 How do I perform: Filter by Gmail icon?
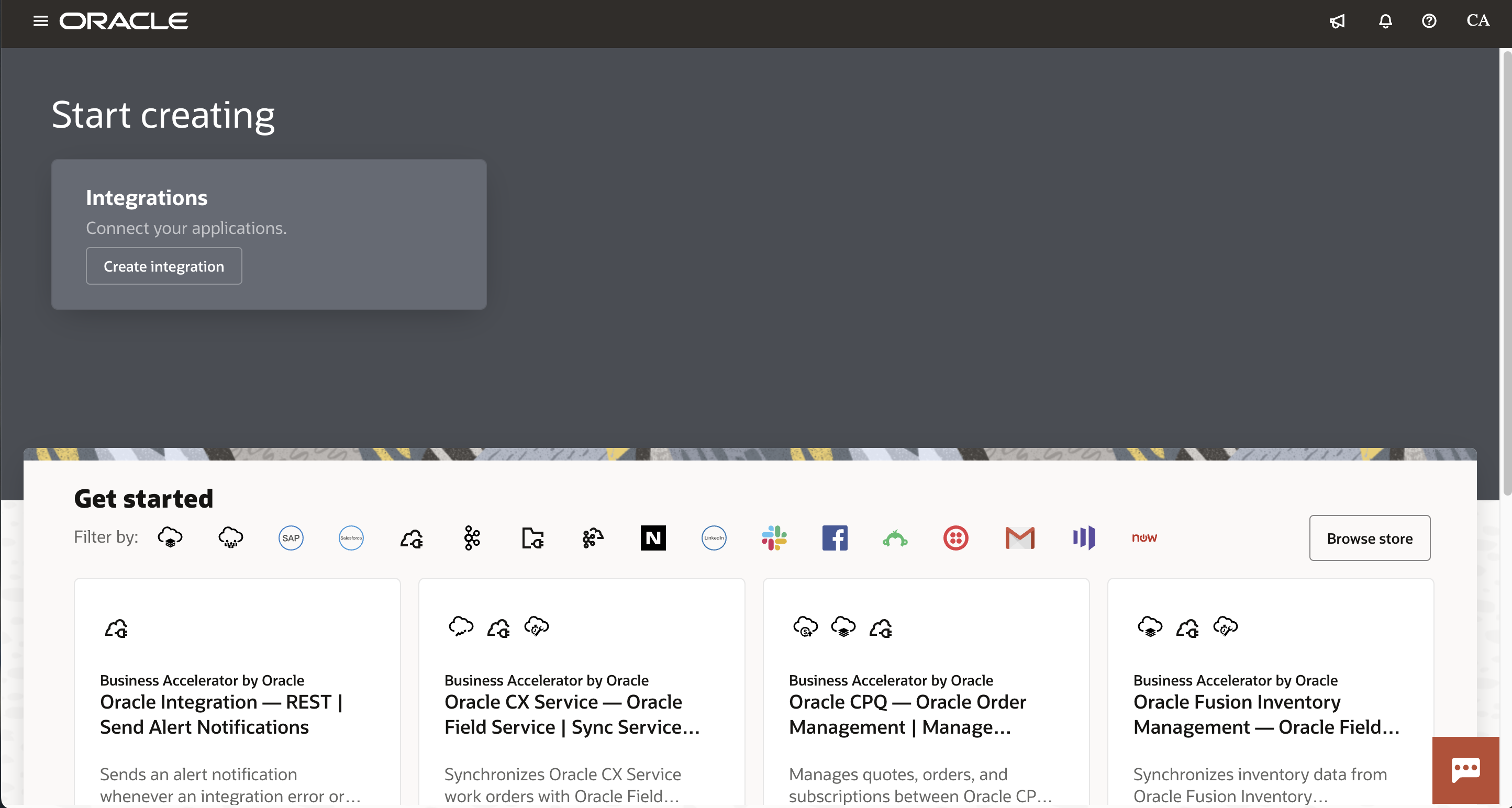pos(1019,537)
